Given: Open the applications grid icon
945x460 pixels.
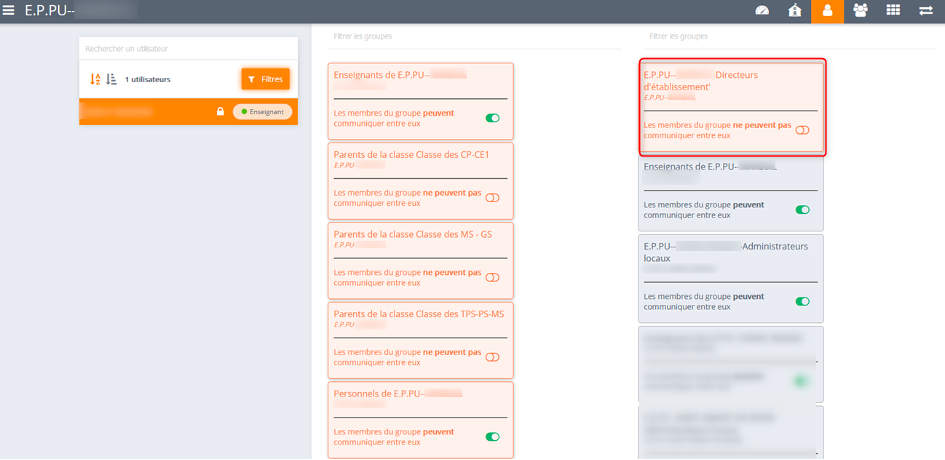Looking at the screenshot, I should [x=893, y=11].
